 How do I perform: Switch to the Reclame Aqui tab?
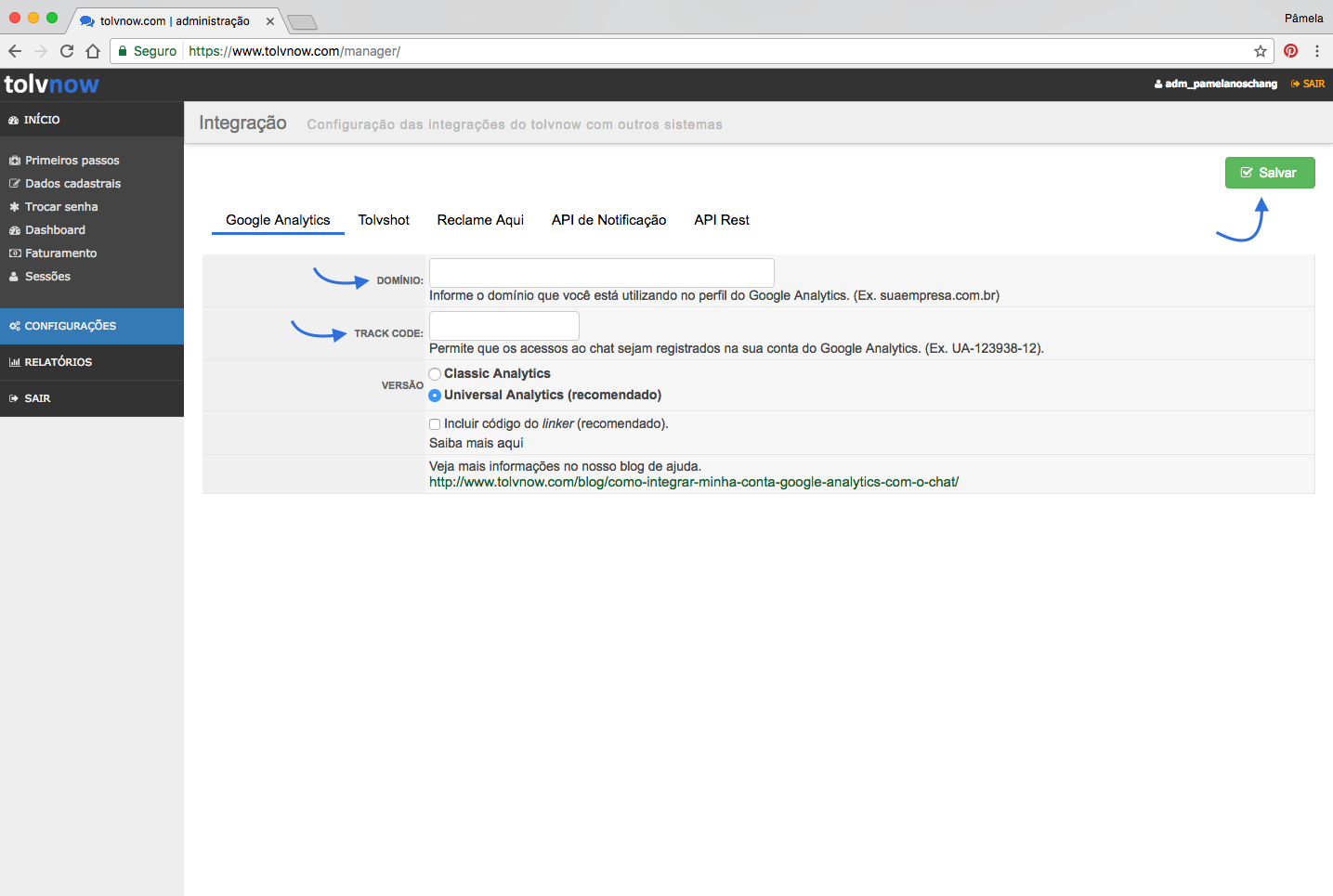pyautogui.click(x=480, y=220)
